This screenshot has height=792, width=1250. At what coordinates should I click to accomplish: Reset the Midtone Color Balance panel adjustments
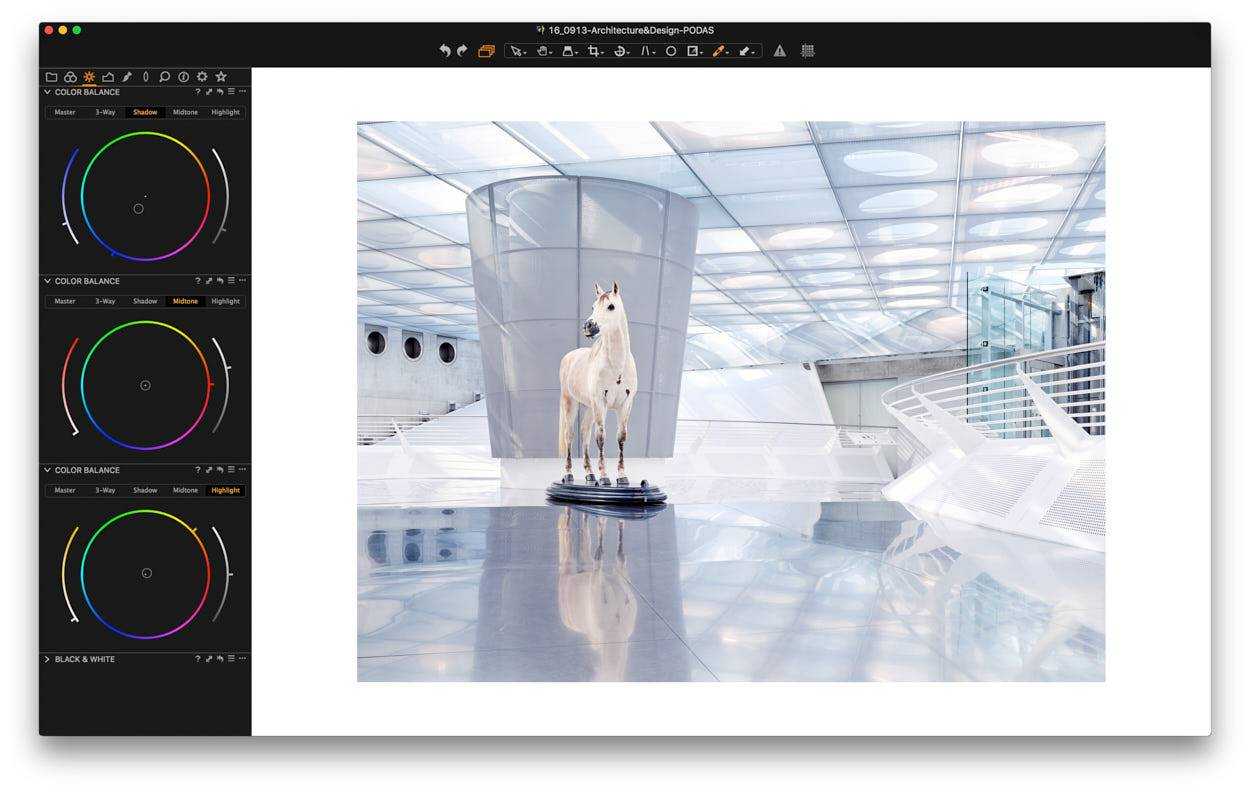pyautogui.click(x=220, y=281)
